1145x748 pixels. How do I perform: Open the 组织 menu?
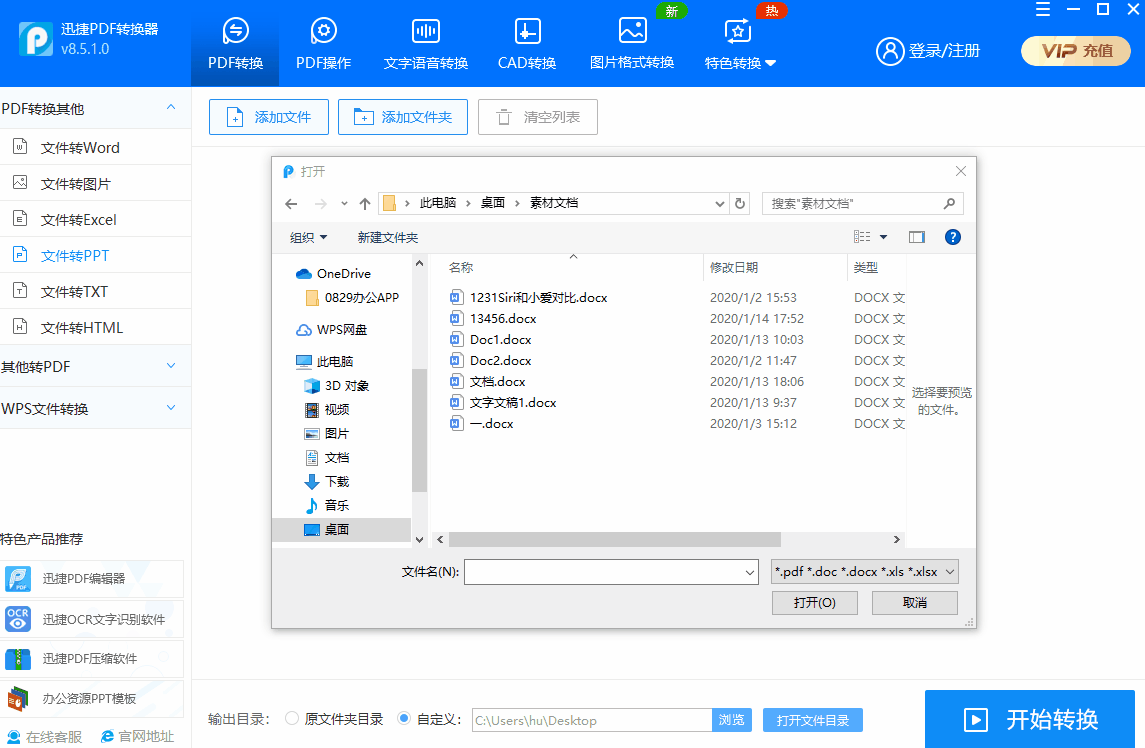point(308,237)
